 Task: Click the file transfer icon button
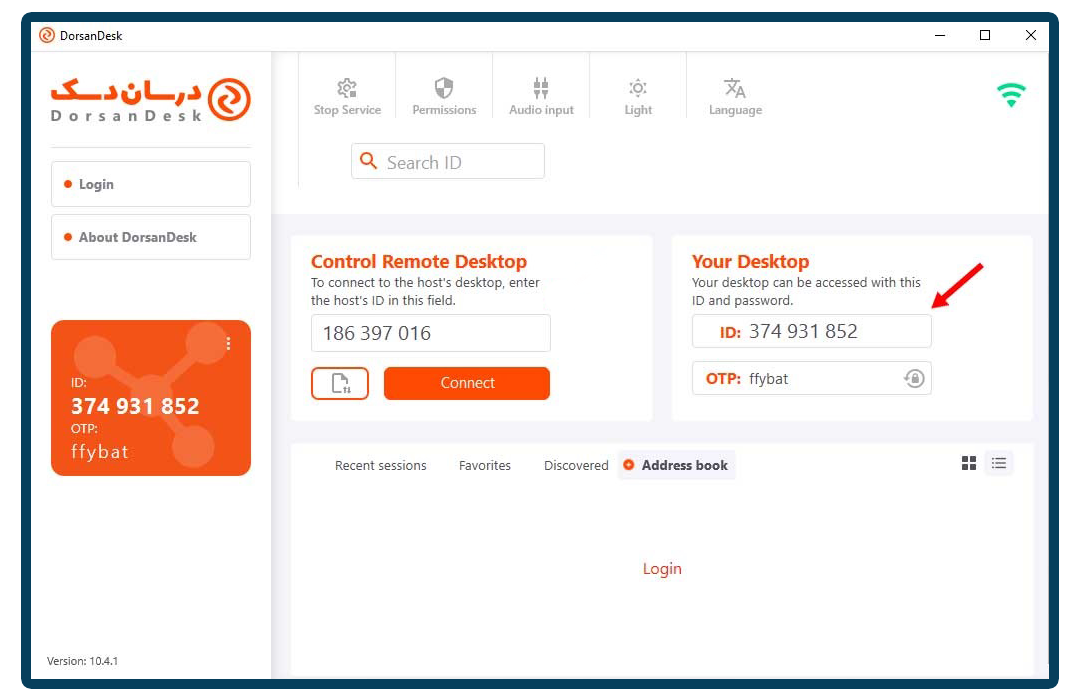pos(340,383)
